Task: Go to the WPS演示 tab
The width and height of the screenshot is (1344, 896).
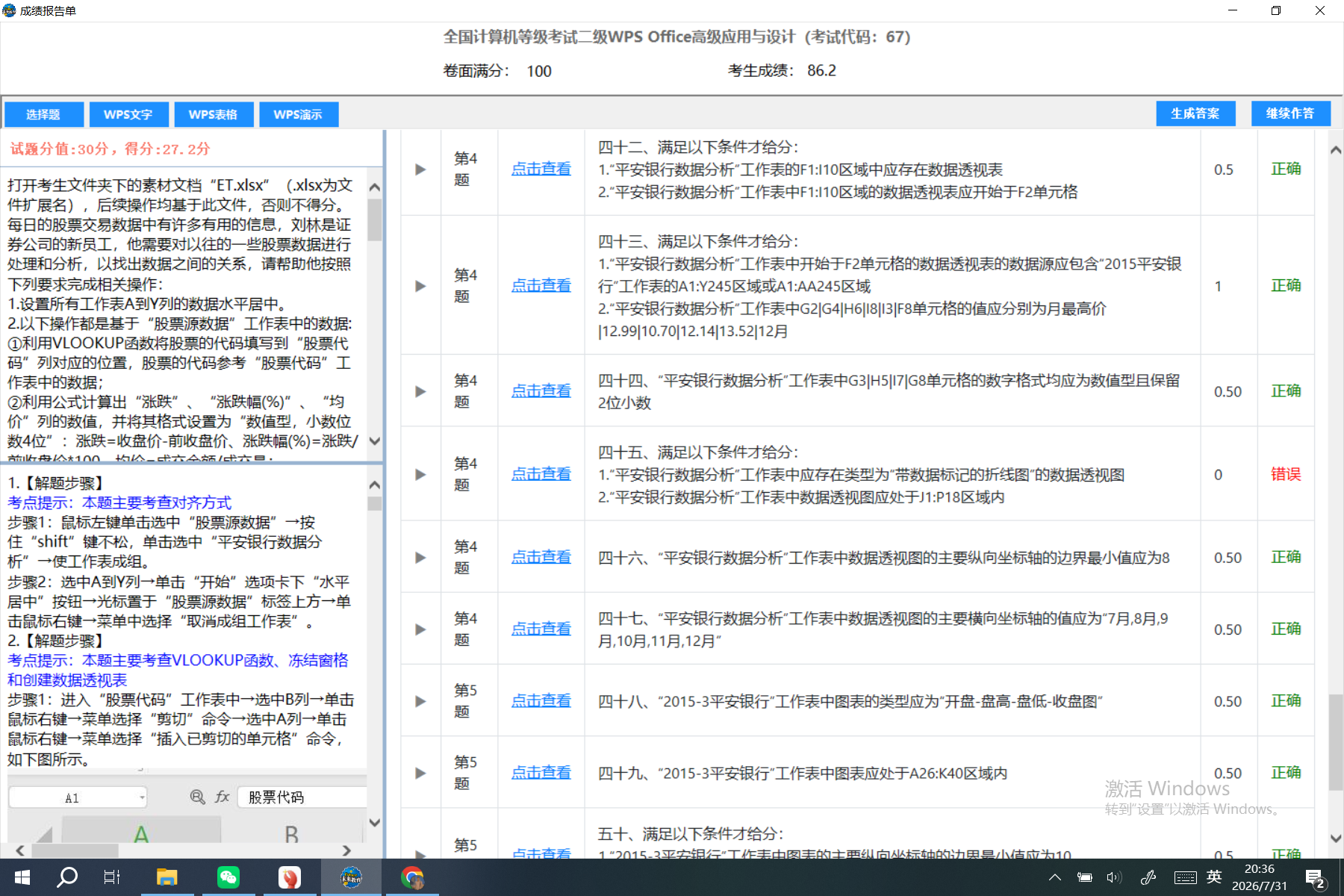Action: click(x=298, y=114)
